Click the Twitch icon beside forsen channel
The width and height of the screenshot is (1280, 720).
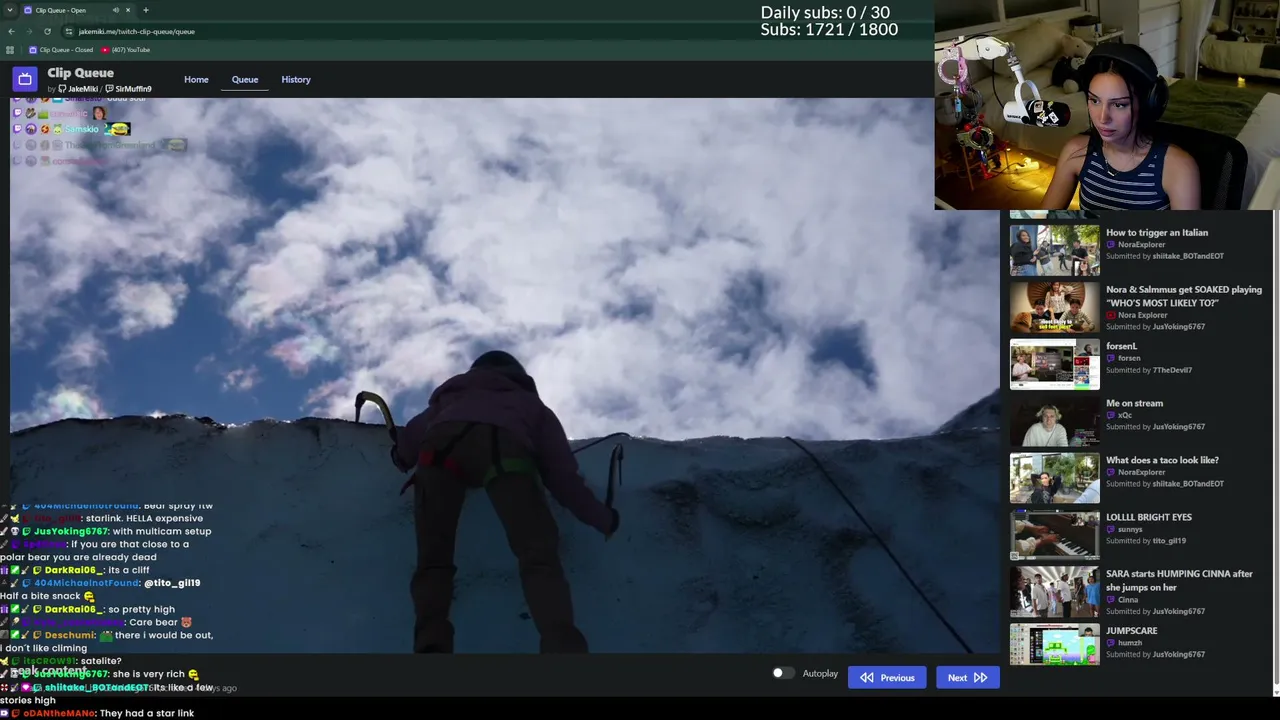[x=1110, y=358]
